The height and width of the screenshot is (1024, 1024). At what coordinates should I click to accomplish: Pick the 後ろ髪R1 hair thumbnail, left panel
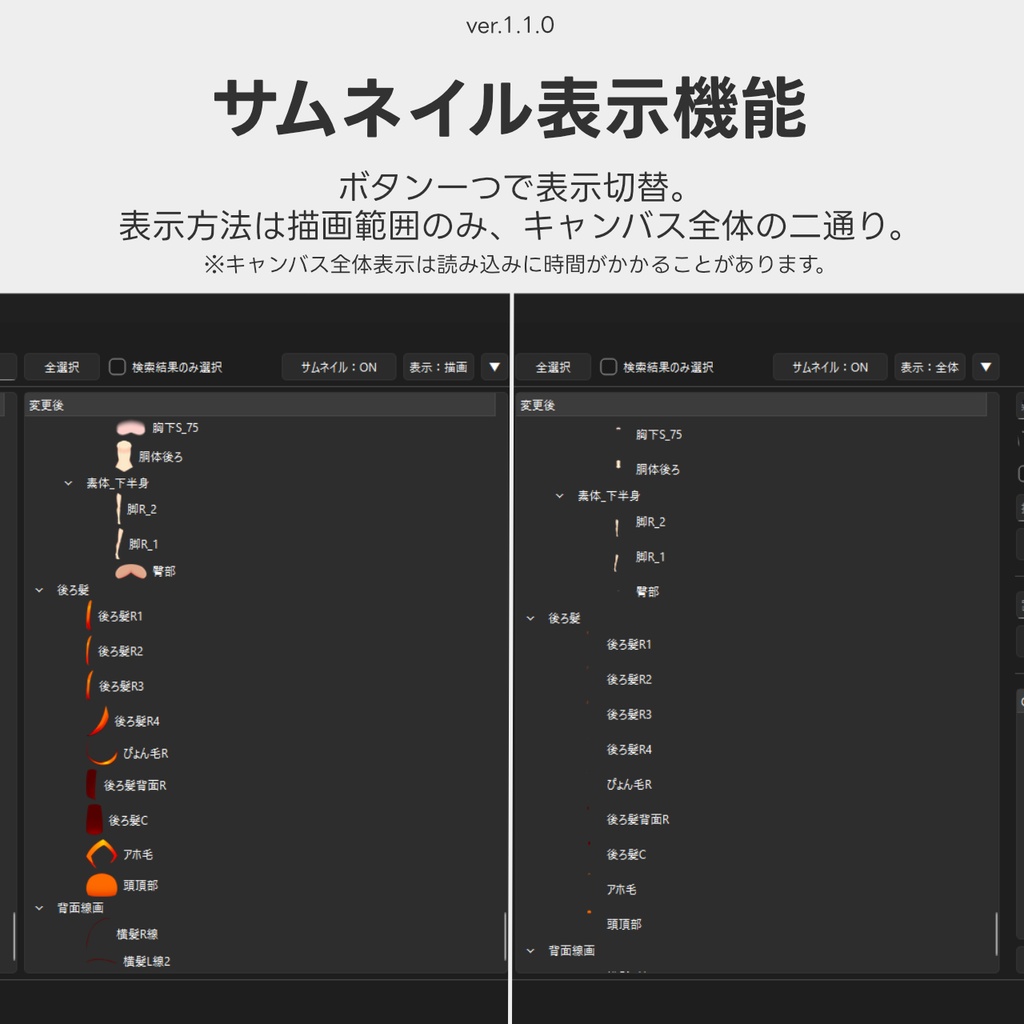point(88,616)
